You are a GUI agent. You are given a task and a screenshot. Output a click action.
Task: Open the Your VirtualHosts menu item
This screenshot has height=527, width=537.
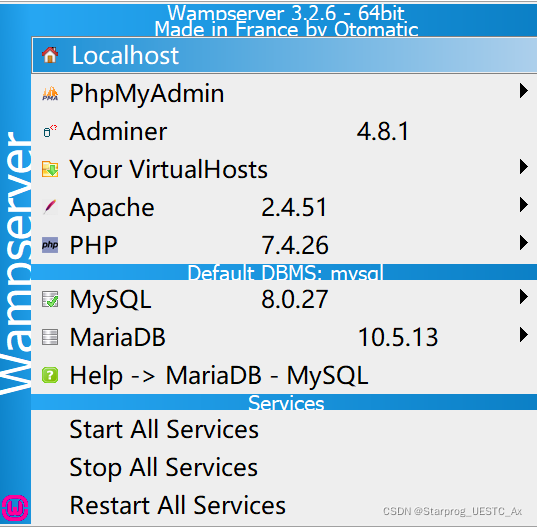pos(284,169)
